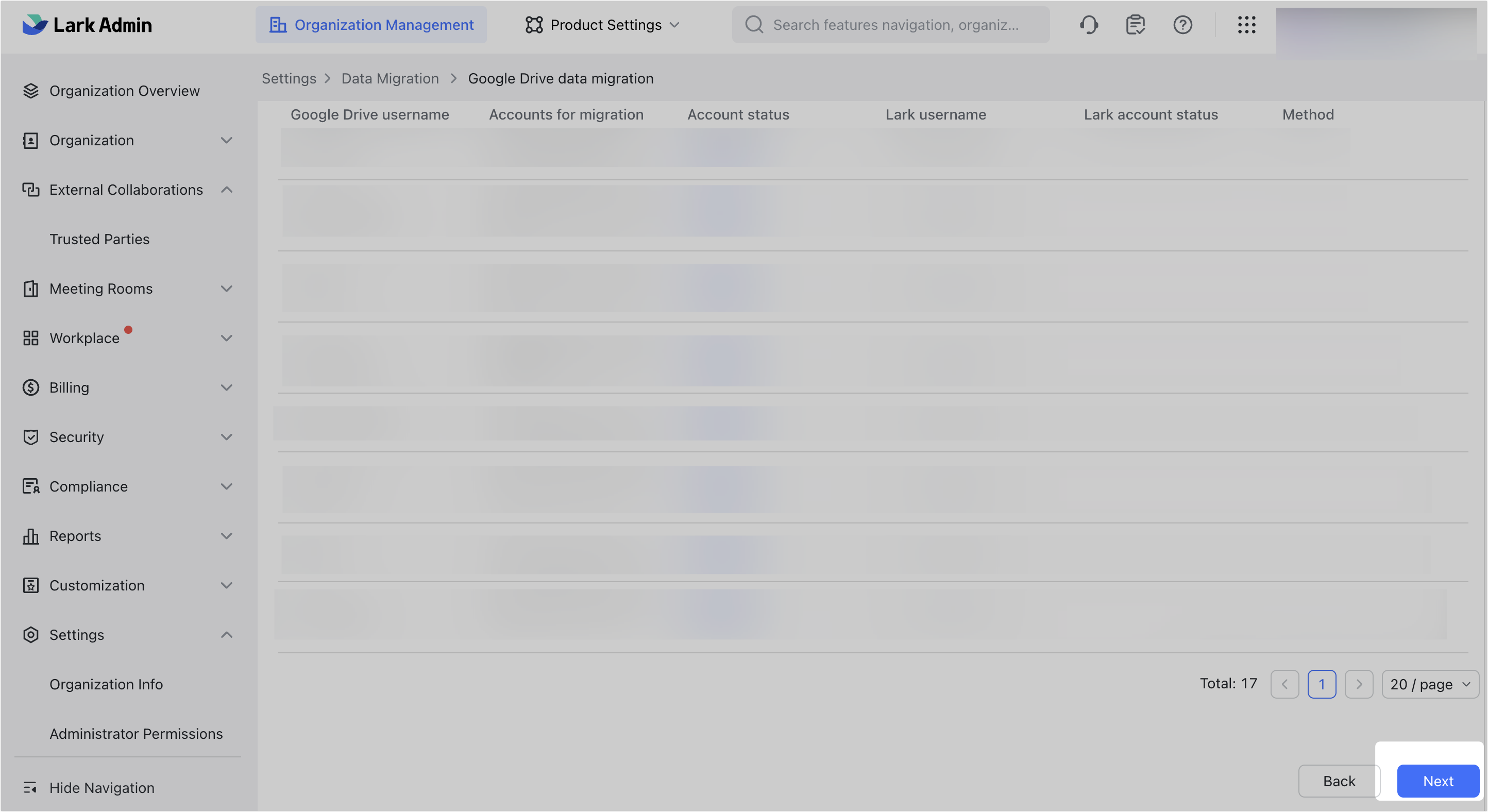The width and height of the screenshot is (1488, 812).
Task: Focus the search features input field
Action: tap(891, 25)
